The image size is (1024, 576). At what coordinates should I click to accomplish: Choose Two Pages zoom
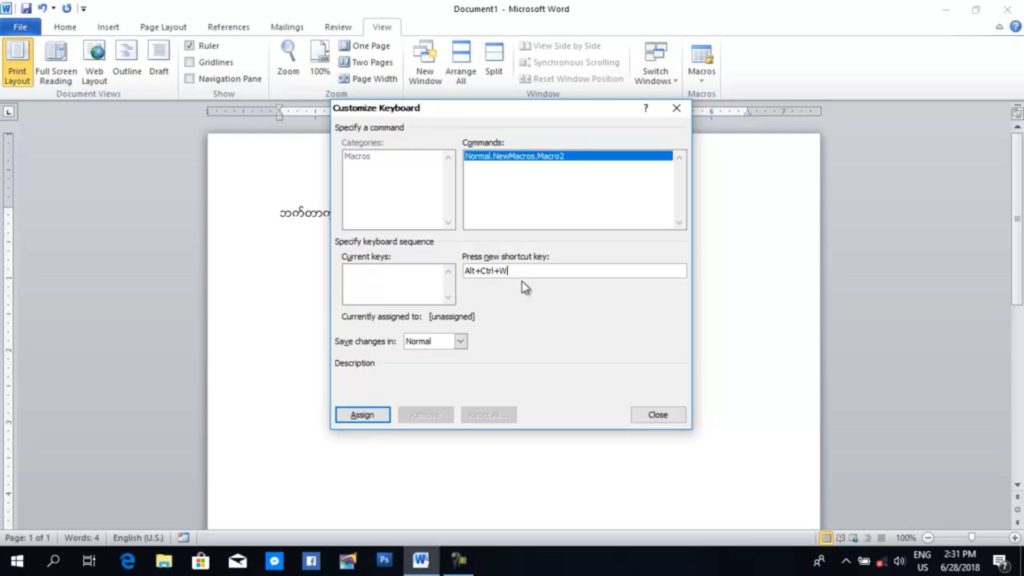click(366, 62)
